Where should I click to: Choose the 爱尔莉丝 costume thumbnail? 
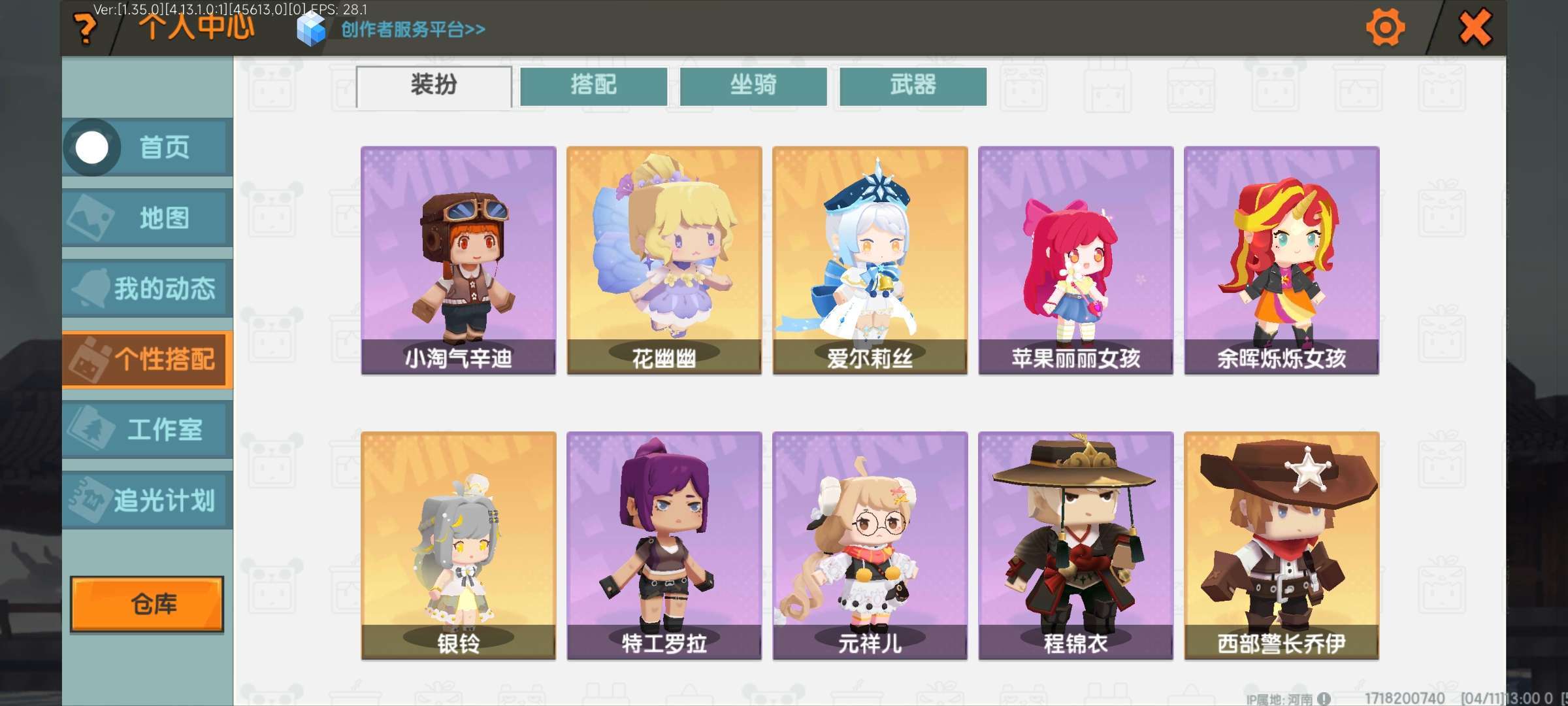click(x=870, y=260)
